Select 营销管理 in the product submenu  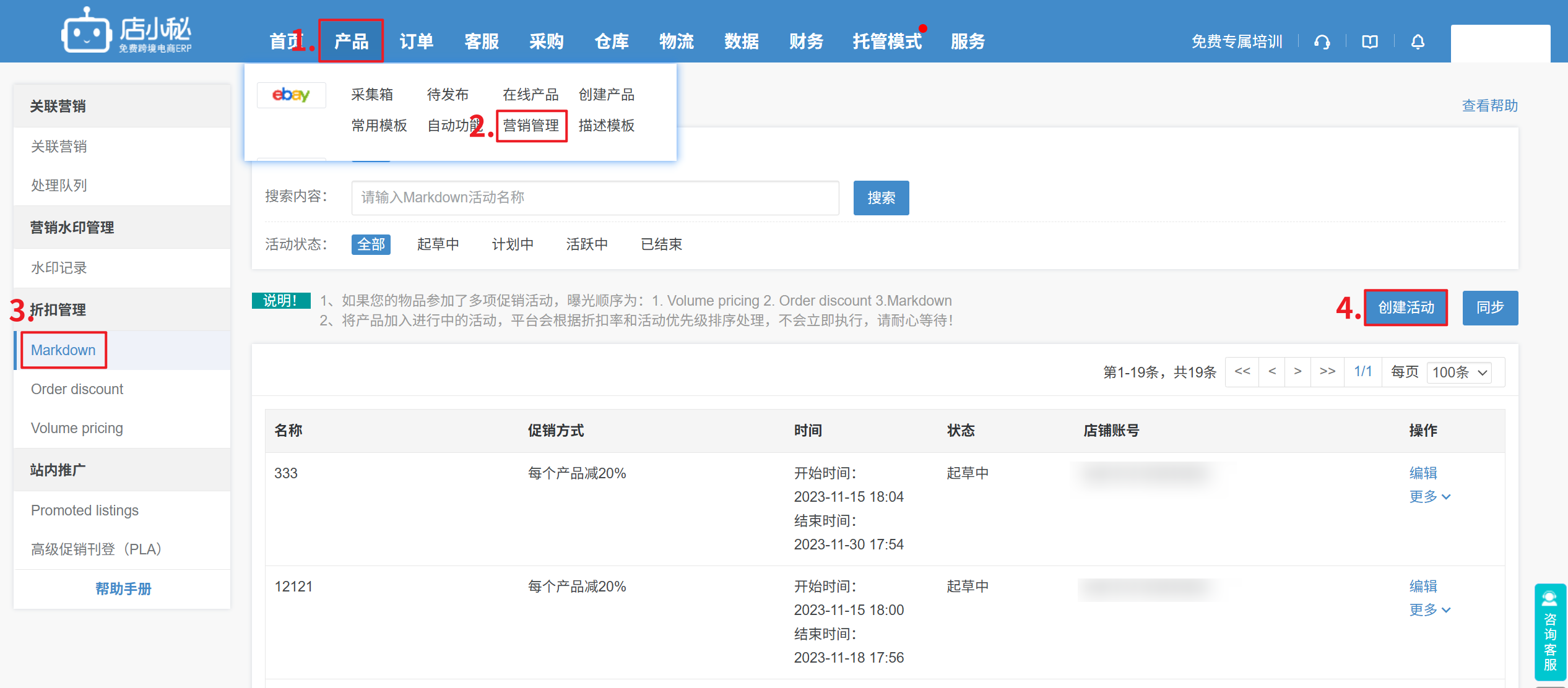(531, 126)
